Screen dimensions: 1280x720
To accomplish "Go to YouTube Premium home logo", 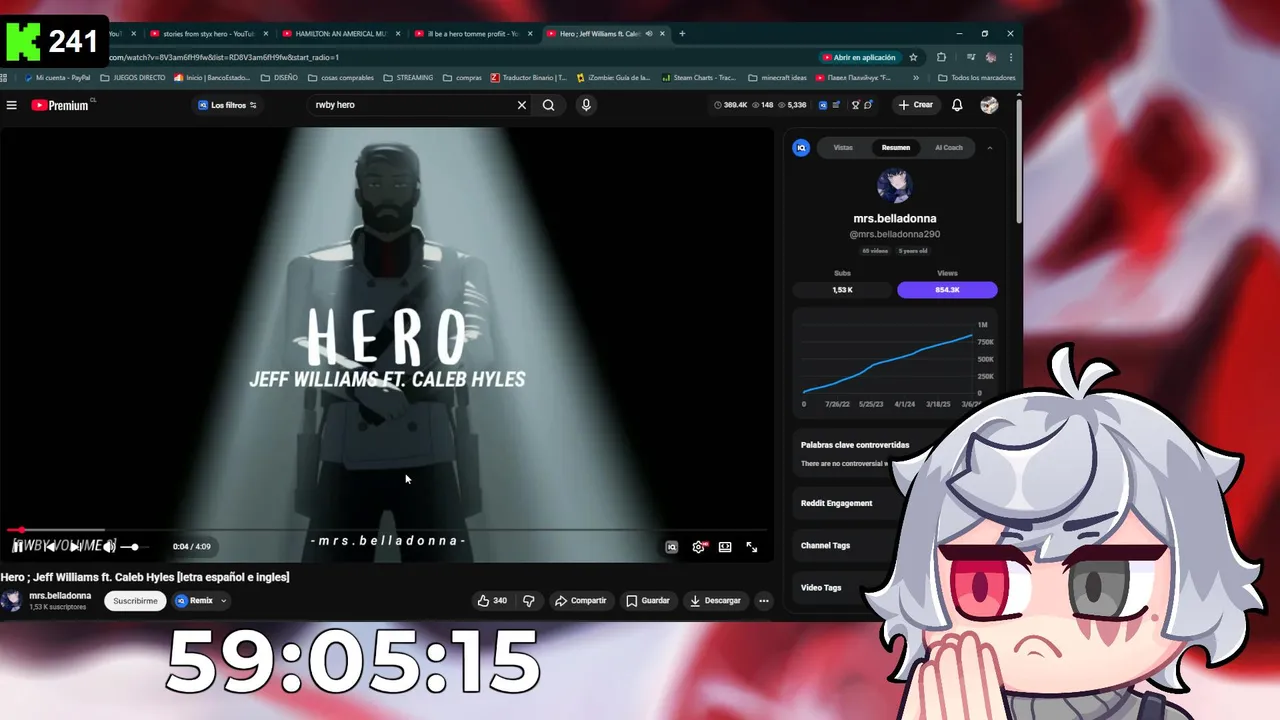I will [x=60, y=105].
